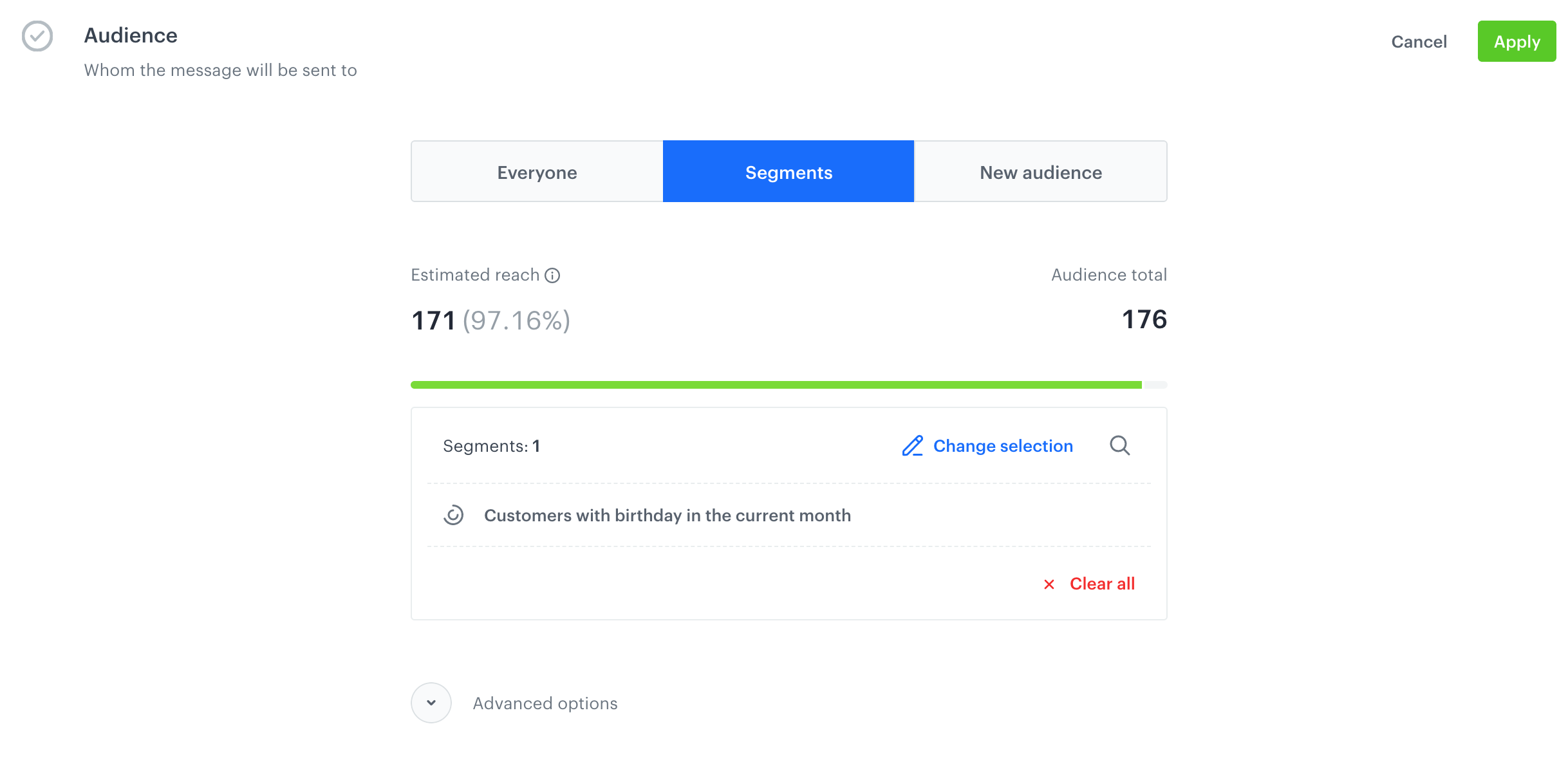Click the Advanced options label
Viewport: 1568px width, 762px height.
(545, 703)
